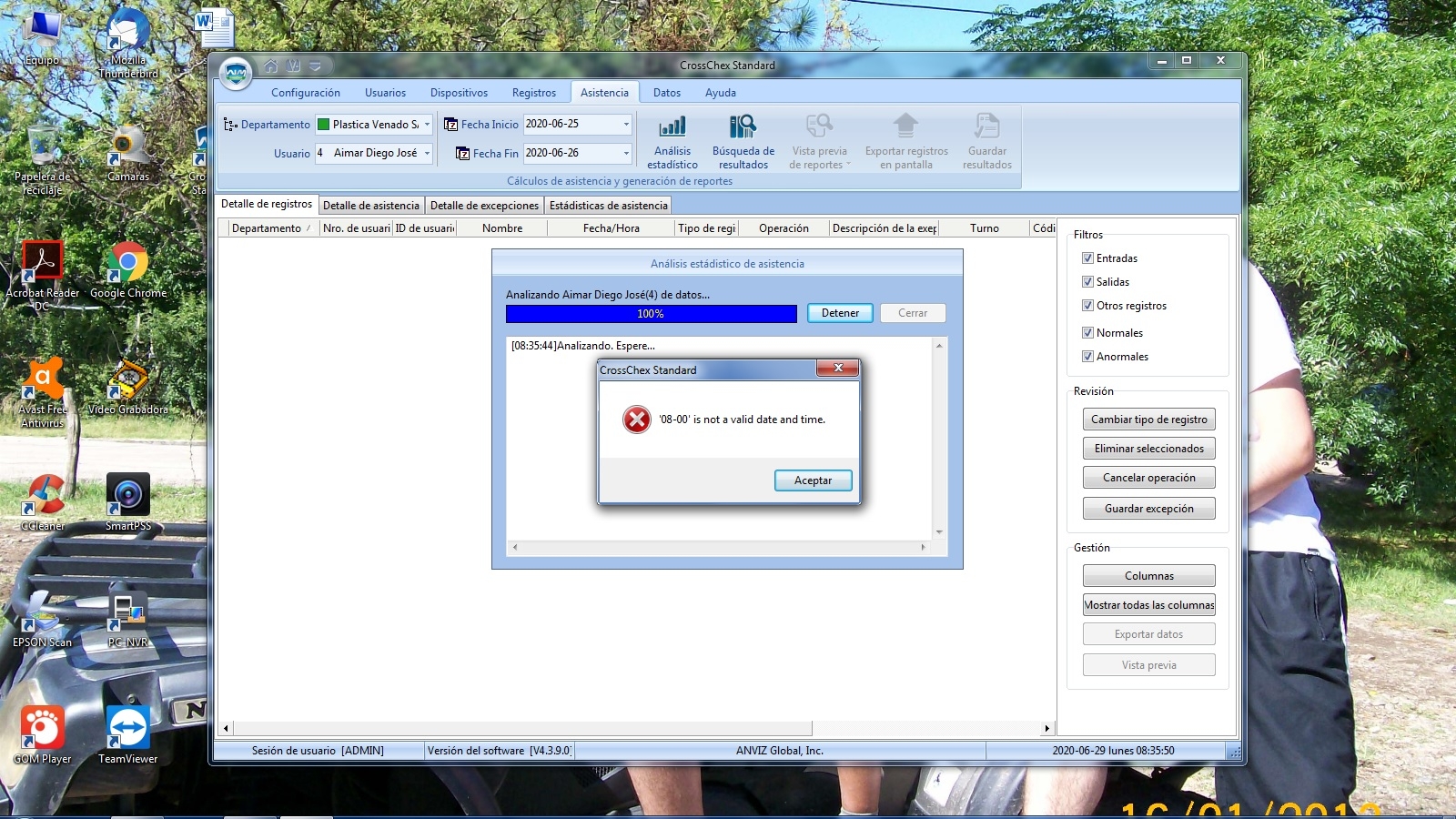Switch to the Dispositivos ribbon tab
Image resolution: width=1456 pixels, height=819 pixels.
point(460,93)
